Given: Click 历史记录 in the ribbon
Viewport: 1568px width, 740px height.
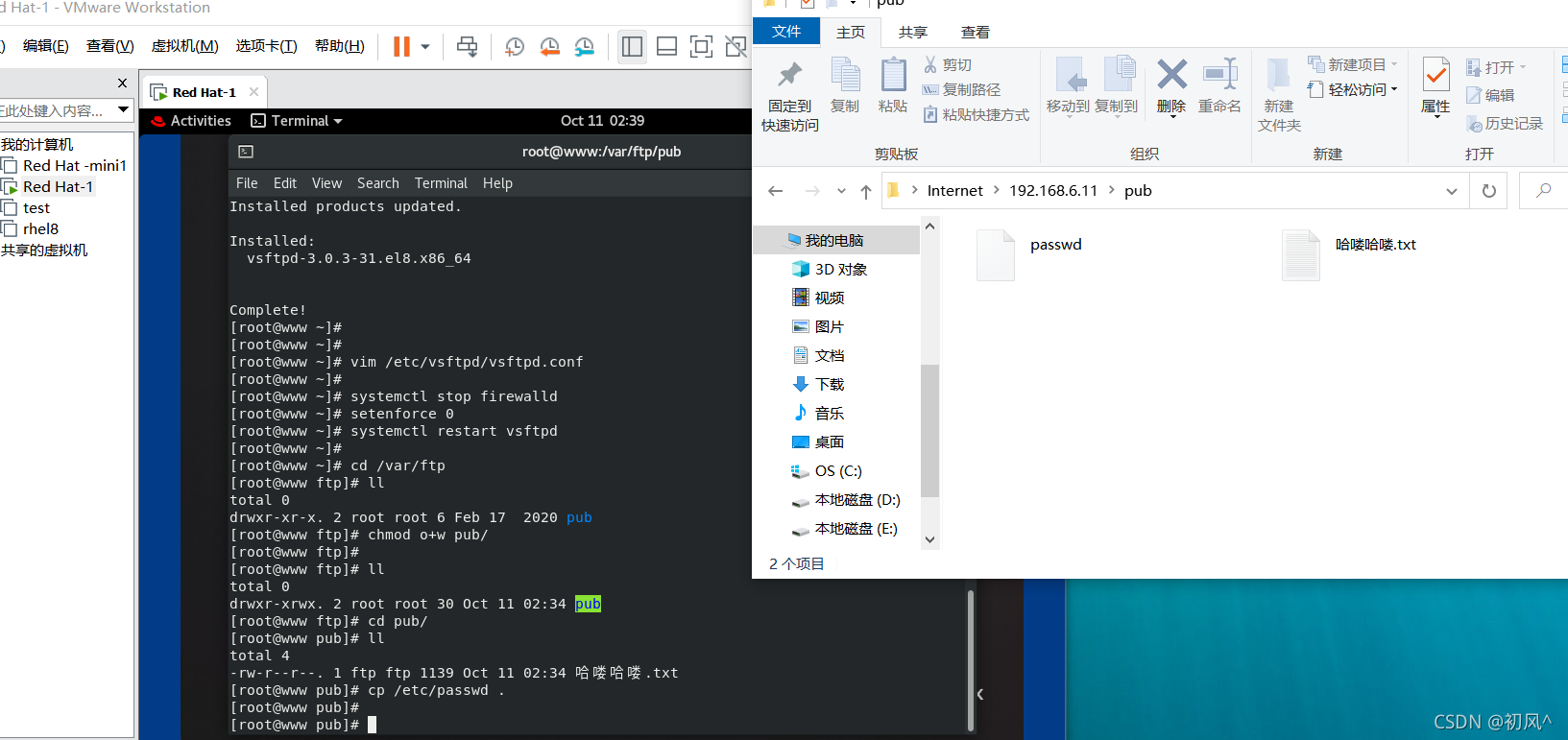Looking at the screenshot, I should pyautogui.click(x=1505, y=124).
